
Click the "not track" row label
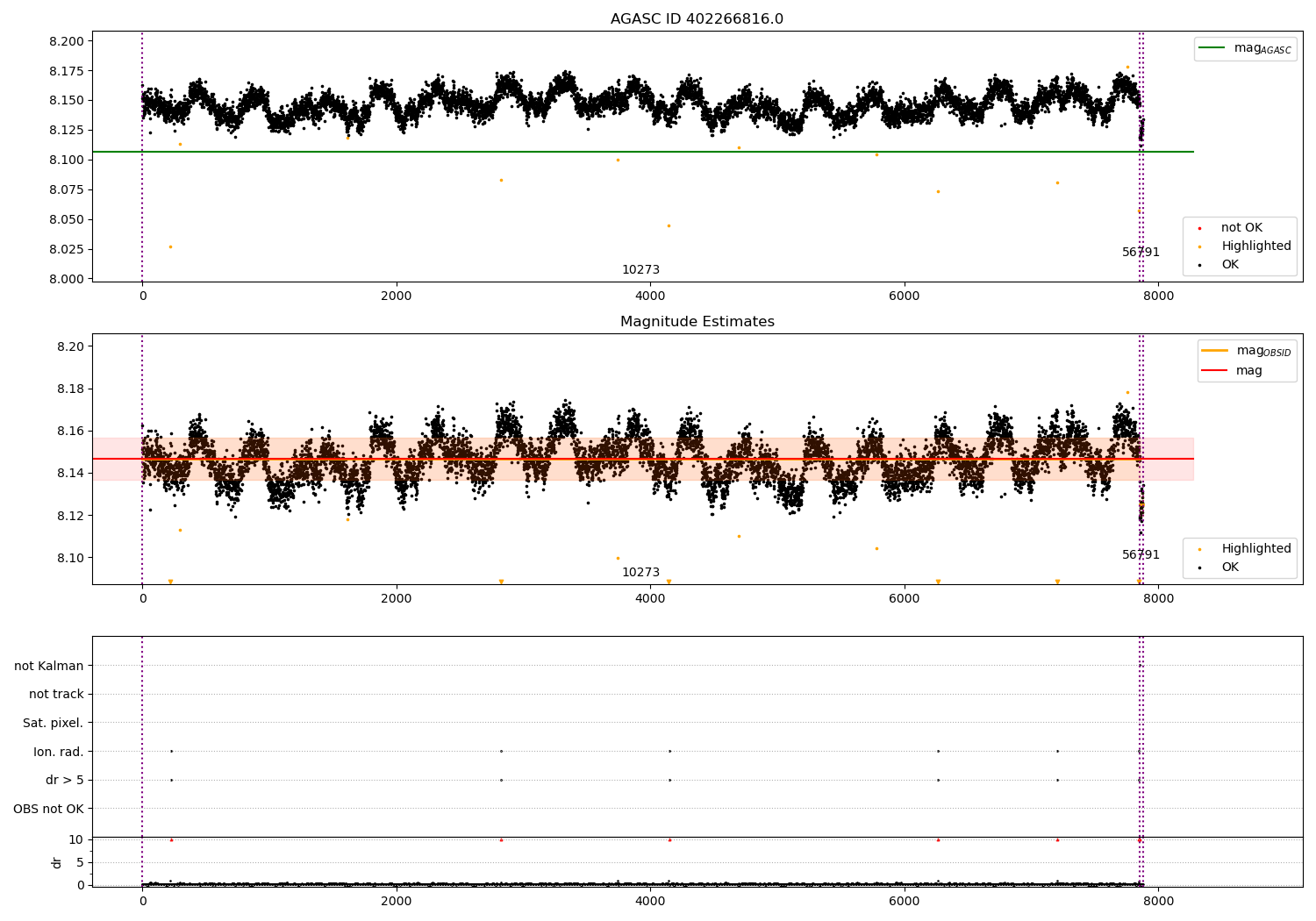point(56,695)
